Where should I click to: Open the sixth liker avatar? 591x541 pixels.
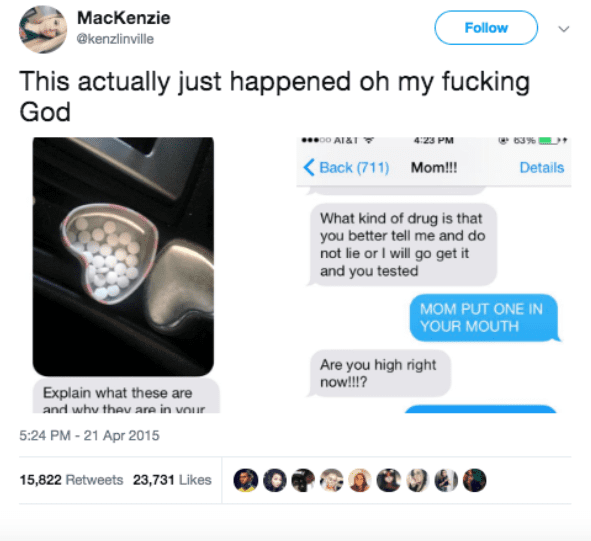coord(389,480)
